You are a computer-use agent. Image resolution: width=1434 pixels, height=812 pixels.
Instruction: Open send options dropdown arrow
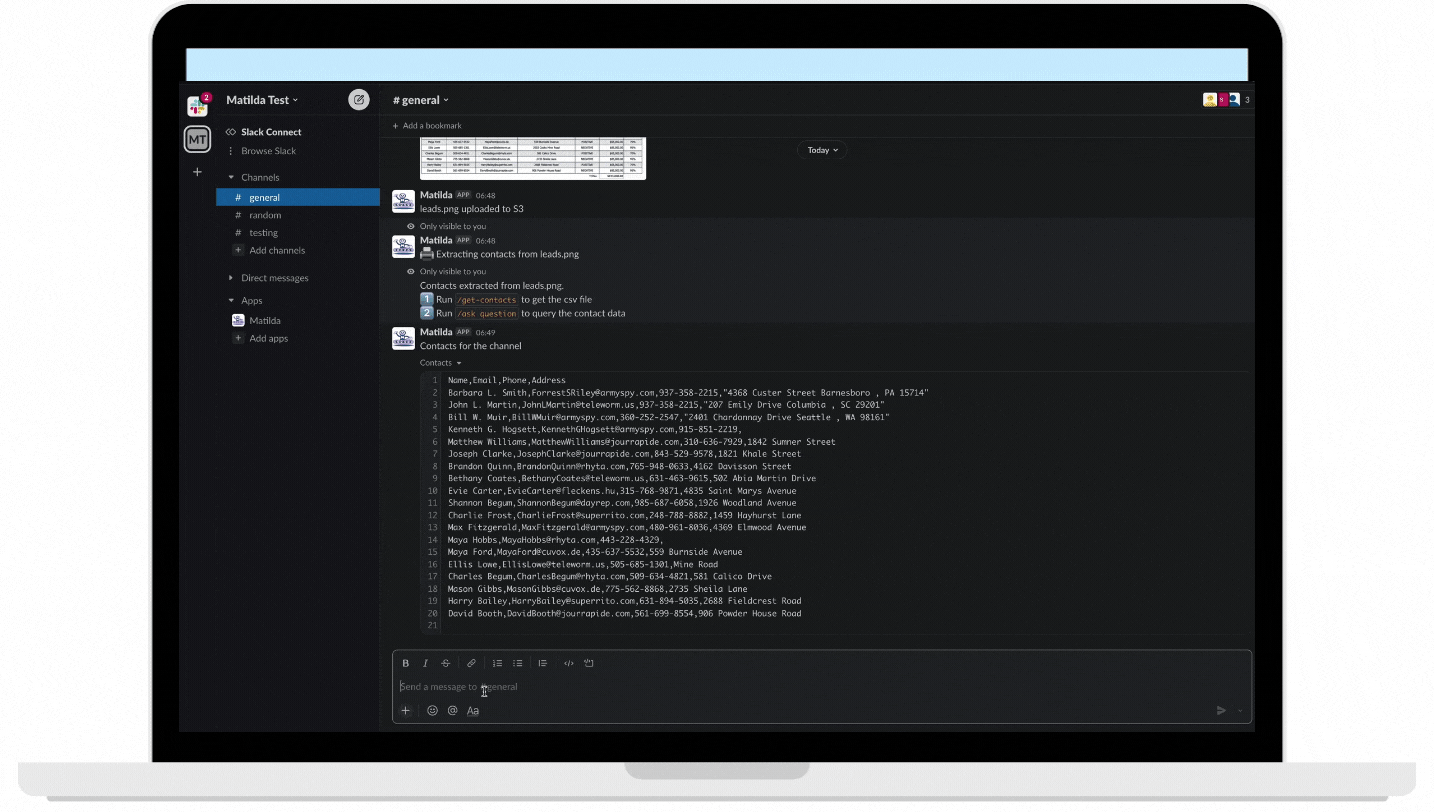(1240, 710)
